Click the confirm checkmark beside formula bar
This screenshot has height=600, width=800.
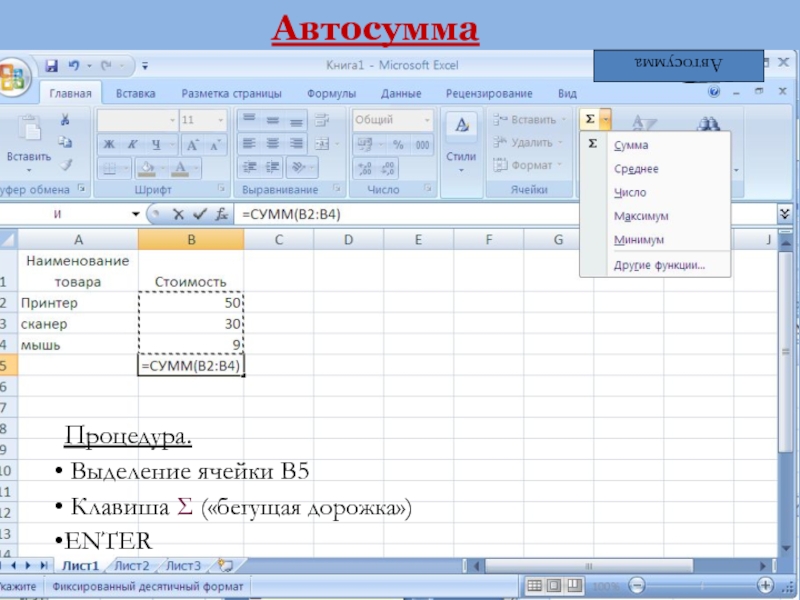[199, 214]
